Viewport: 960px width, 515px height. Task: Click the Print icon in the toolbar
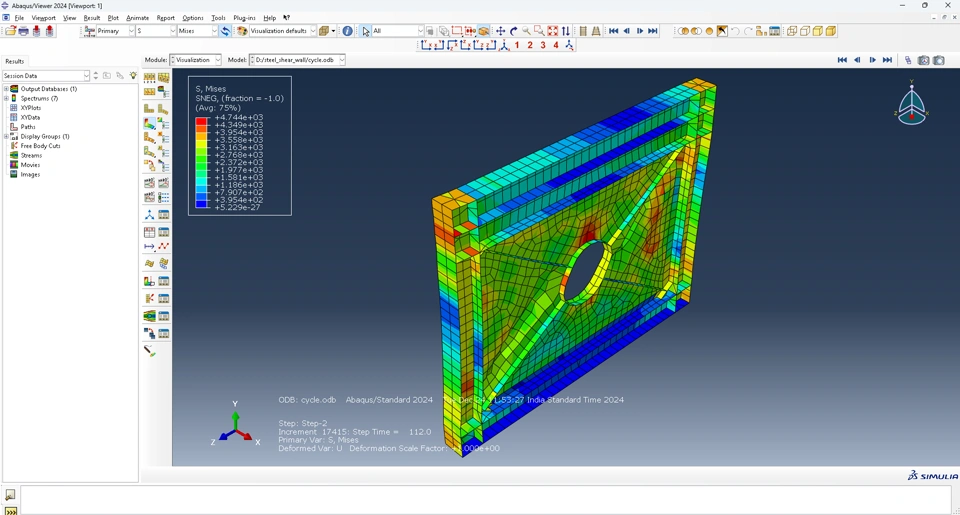(24, 31)
